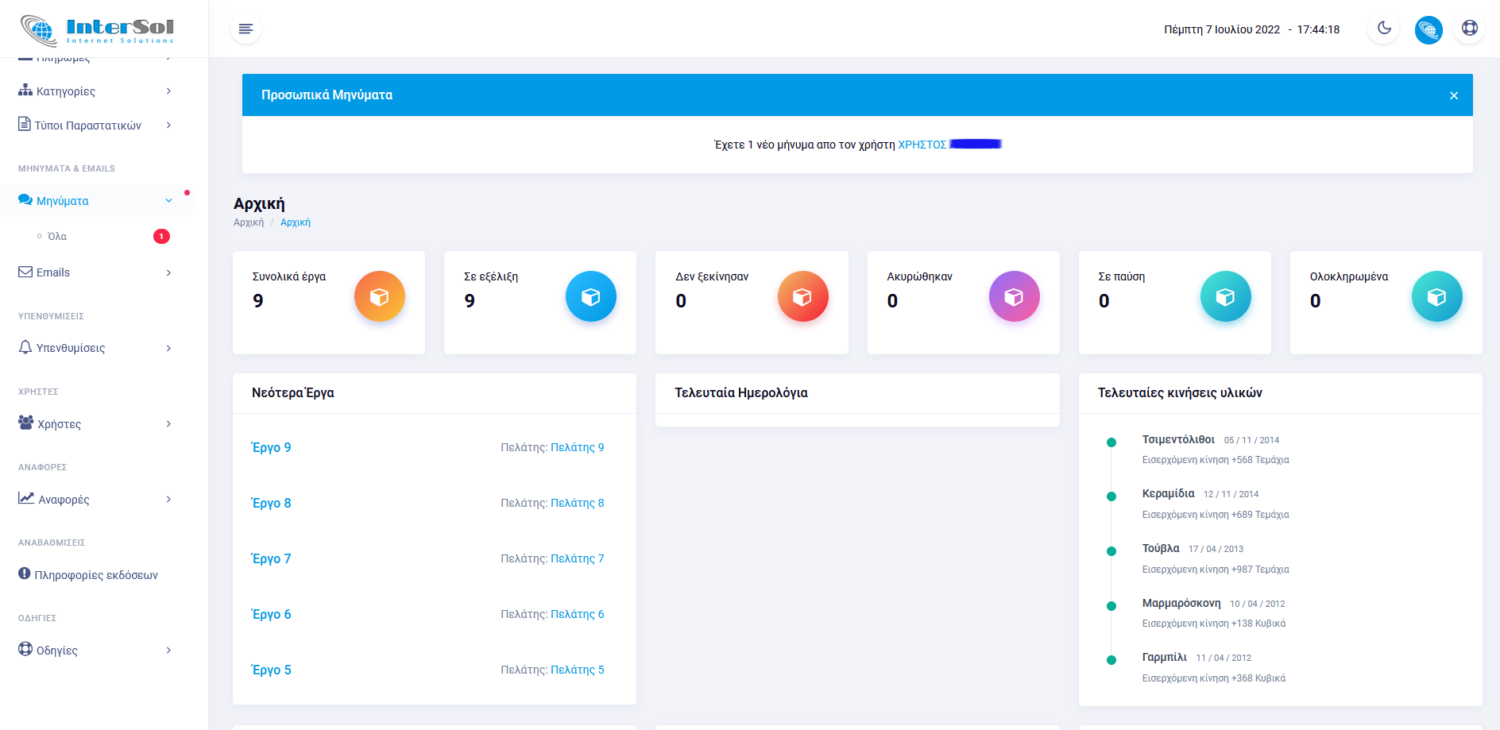This screenshot has width=1500, height=730.
Task: Toggle dark mode with the moon icon
Action: tap(1384, 29)
